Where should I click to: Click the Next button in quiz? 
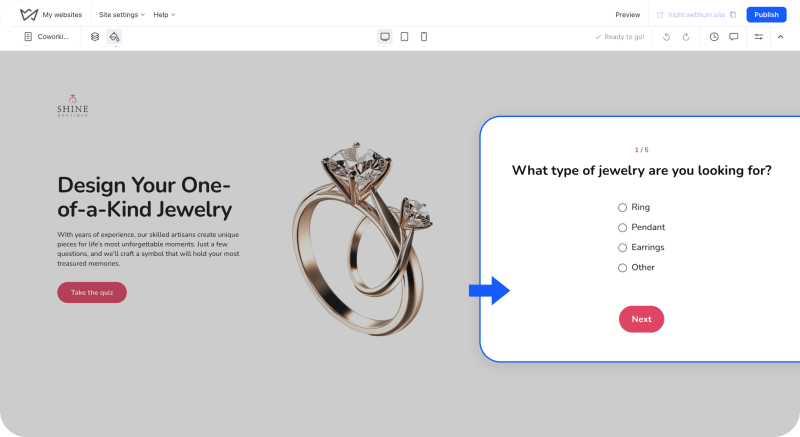click(641, 319)
